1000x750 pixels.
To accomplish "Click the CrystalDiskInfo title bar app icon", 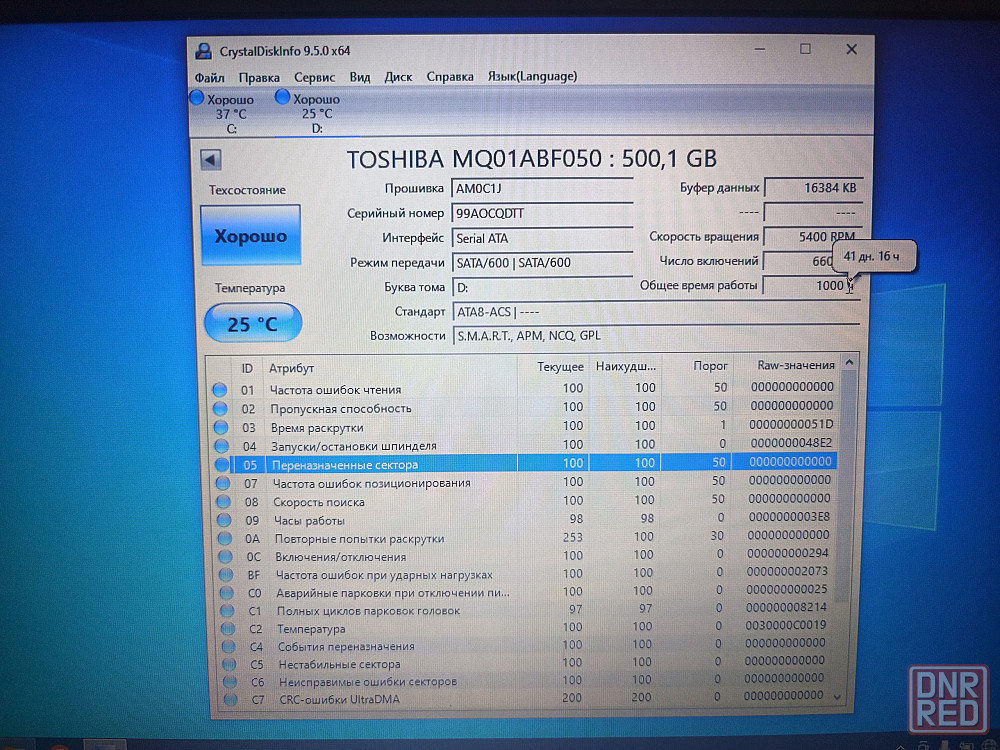I will (203, 51).
